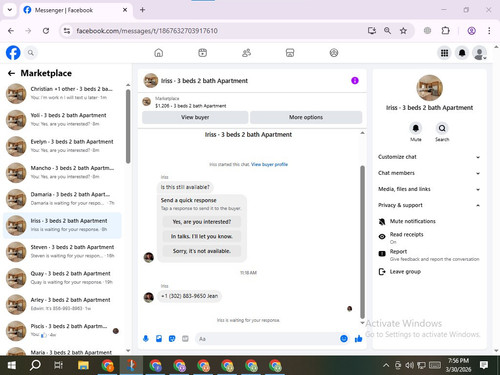The width and height of the screenshot is (500, 375).
Task: Click Leave group option
Action: (429, 272)
